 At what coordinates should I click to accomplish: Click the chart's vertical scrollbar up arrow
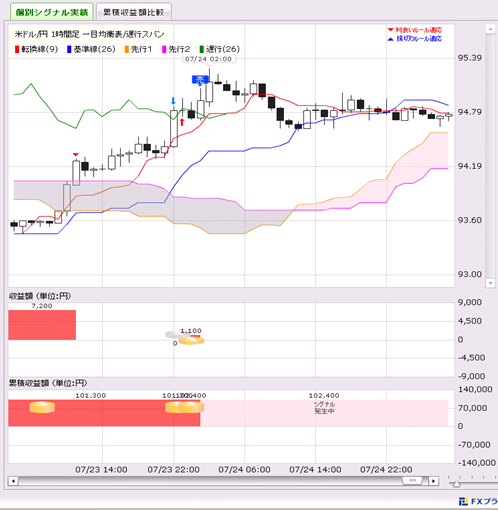pos(490,29)
